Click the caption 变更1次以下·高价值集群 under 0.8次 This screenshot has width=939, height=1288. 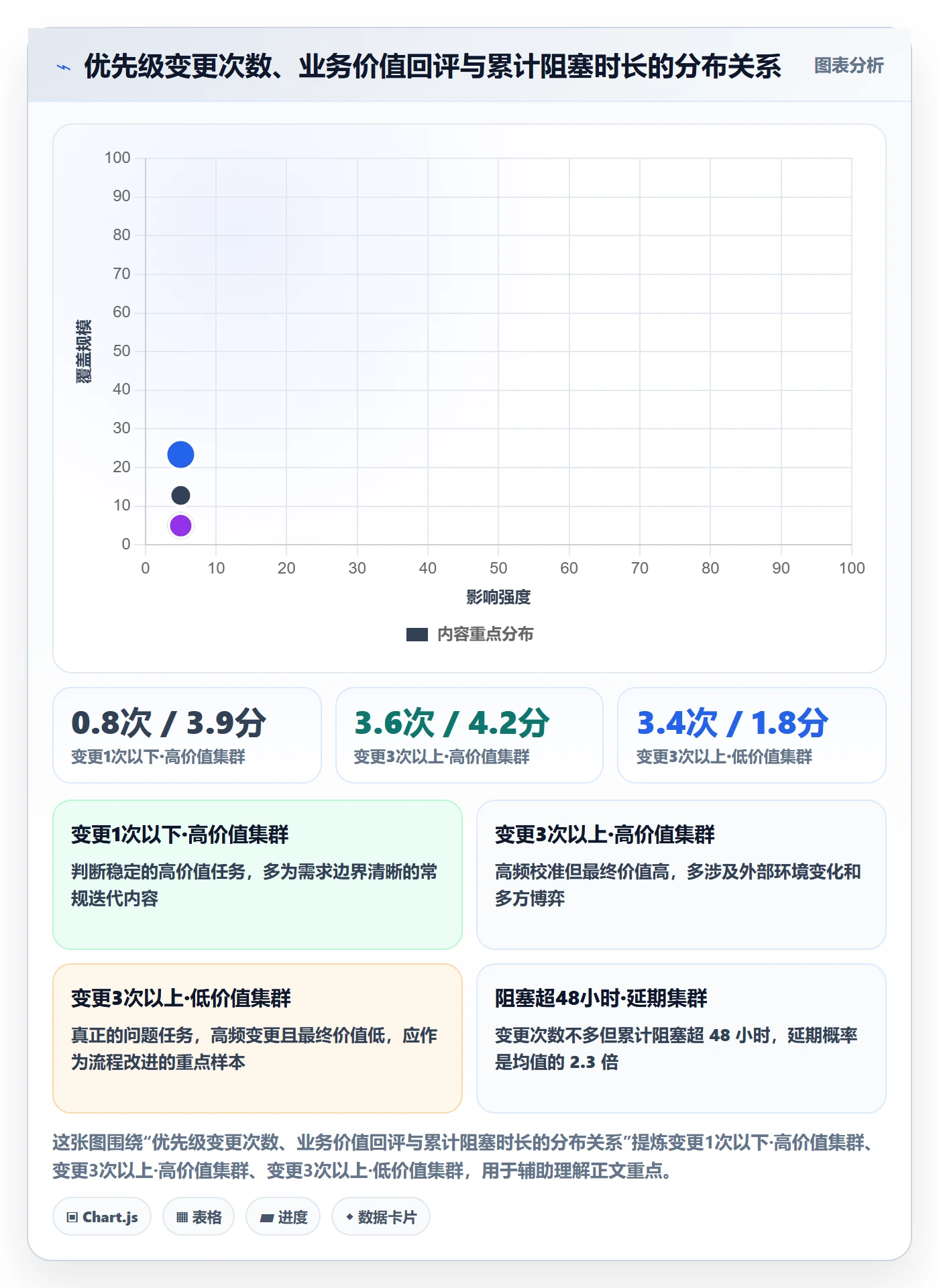[158, 757]
